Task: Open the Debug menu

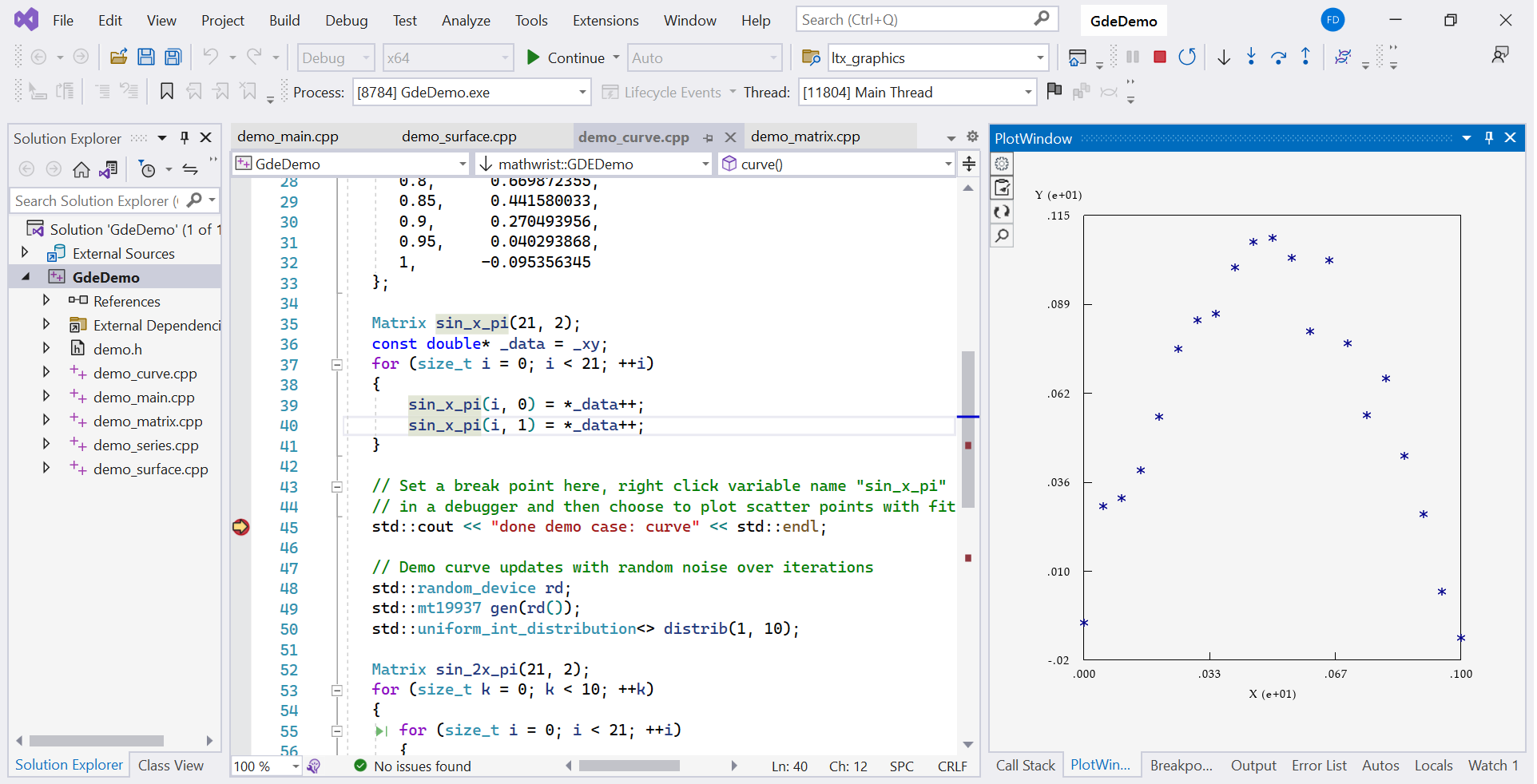Action: 347,20
